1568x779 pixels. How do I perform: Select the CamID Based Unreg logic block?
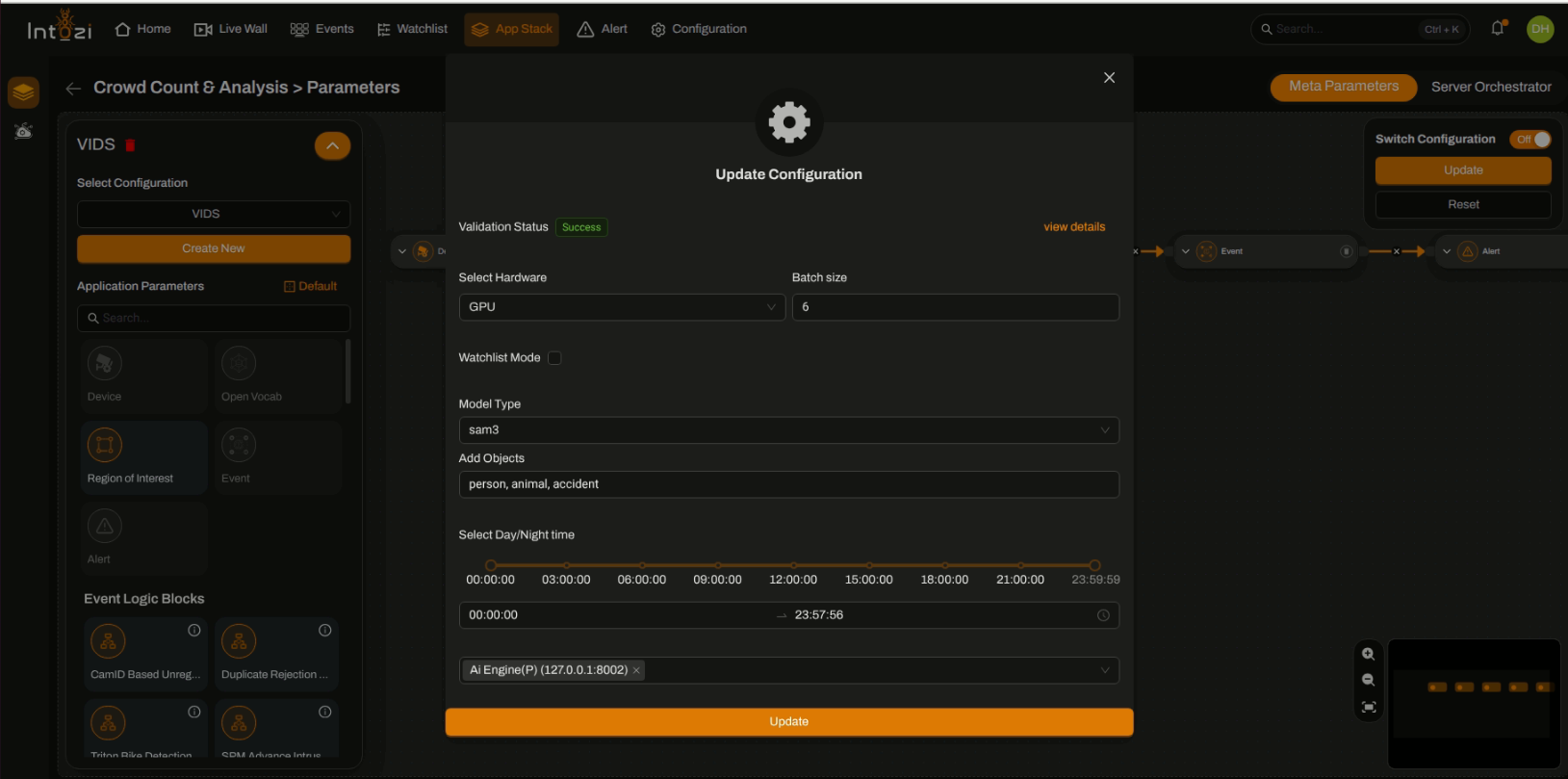click(144, 654)
